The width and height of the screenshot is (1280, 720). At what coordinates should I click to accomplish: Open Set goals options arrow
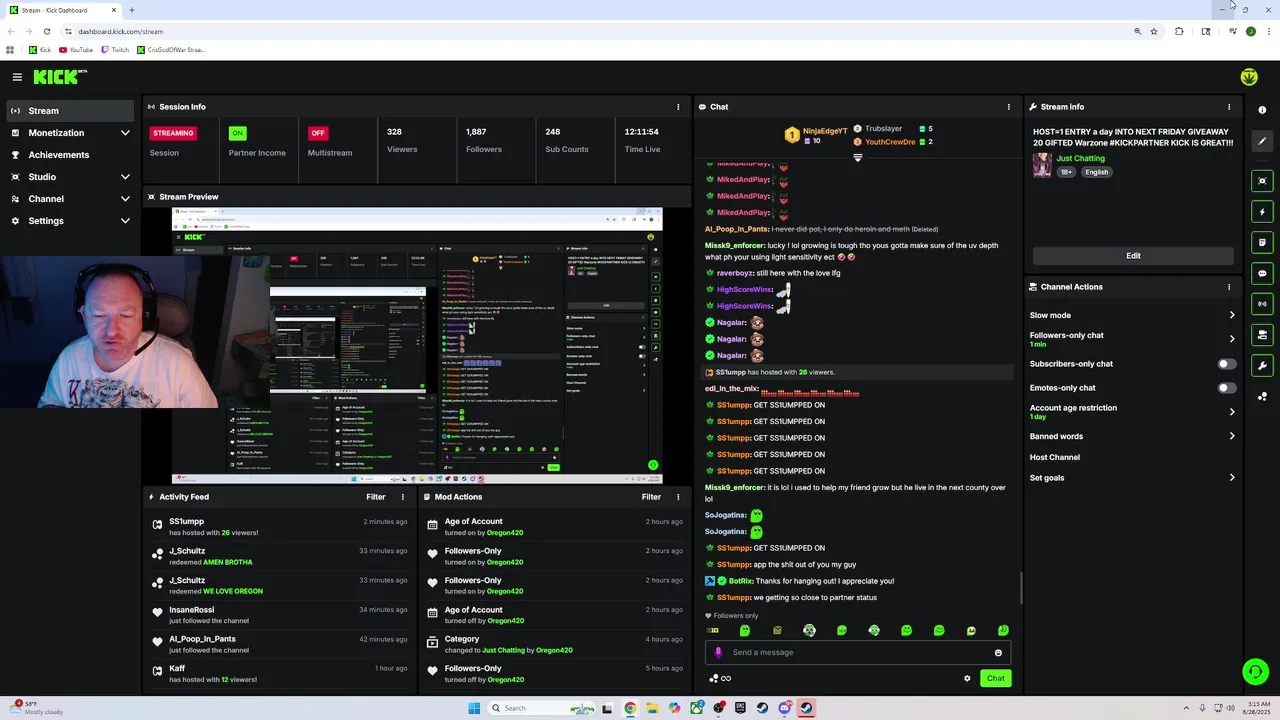point(1232,478)
